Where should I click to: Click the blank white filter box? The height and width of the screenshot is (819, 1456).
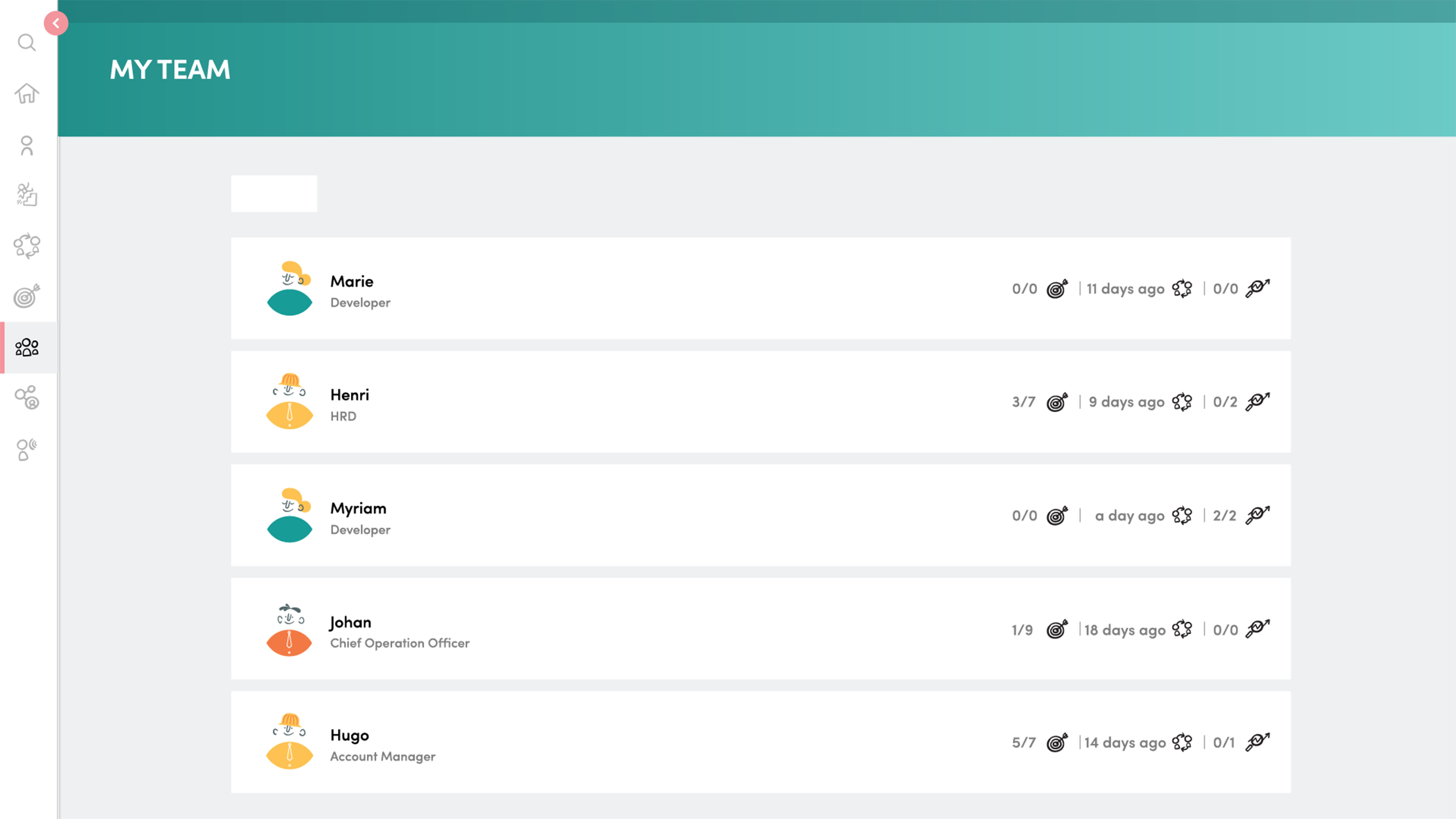tap(274, 193)
